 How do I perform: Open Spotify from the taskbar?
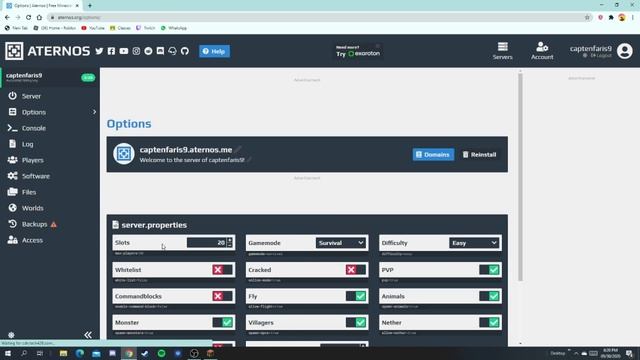click(162, 353)
